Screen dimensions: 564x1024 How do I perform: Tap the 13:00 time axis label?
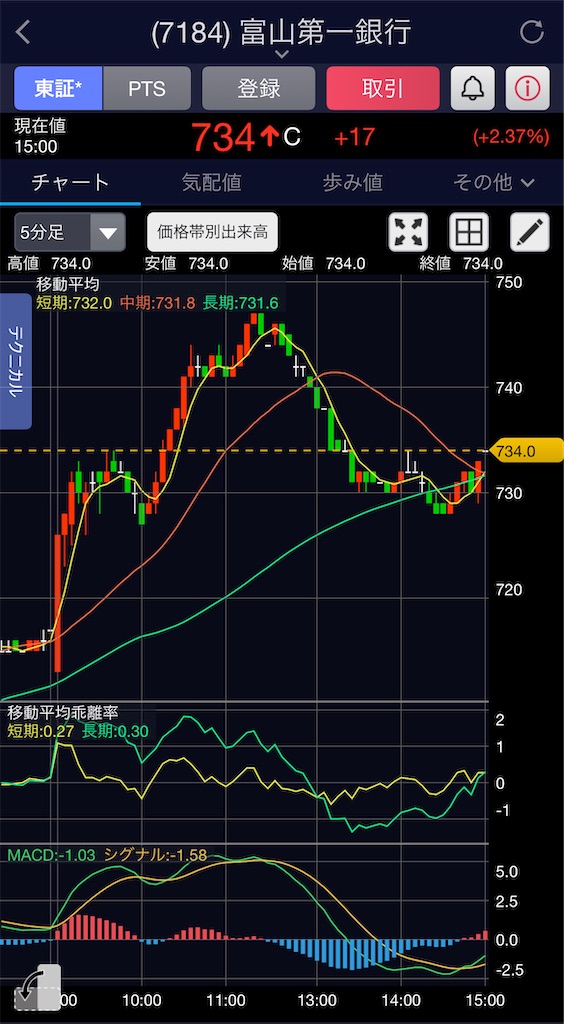pos(317,1000)
